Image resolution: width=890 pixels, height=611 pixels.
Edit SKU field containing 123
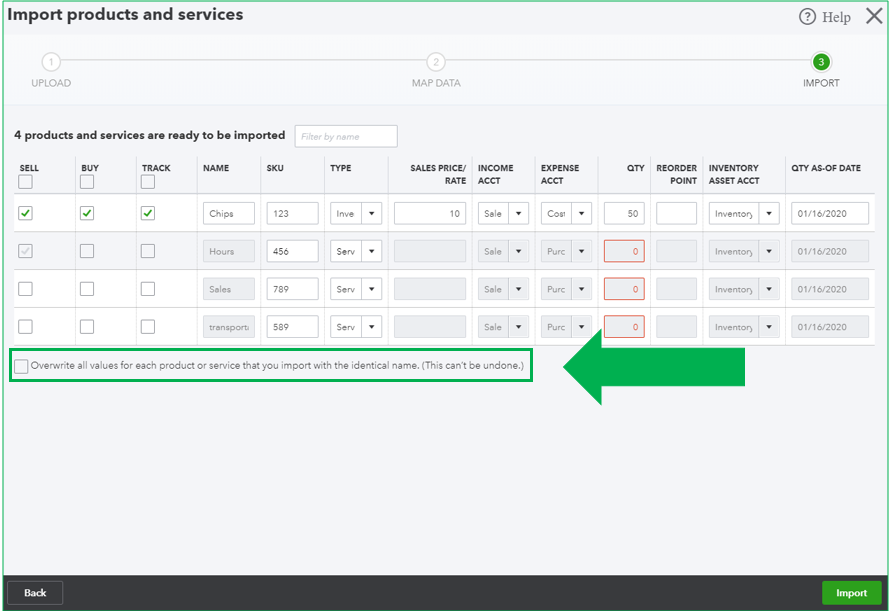292,214
